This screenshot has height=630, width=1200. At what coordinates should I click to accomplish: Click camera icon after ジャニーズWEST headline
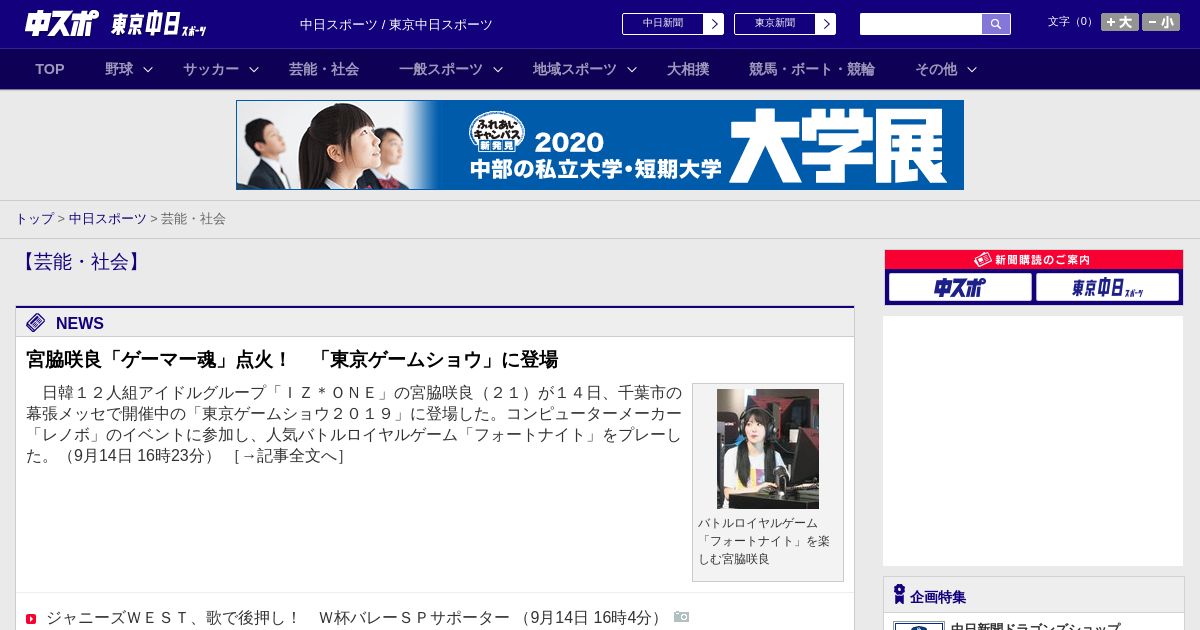click(682, 617)
